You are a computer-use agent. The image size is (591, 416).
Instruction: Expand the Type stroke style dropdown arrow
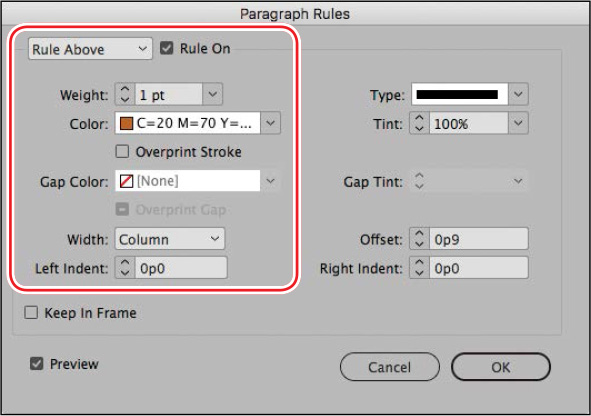tap(518, 94)
